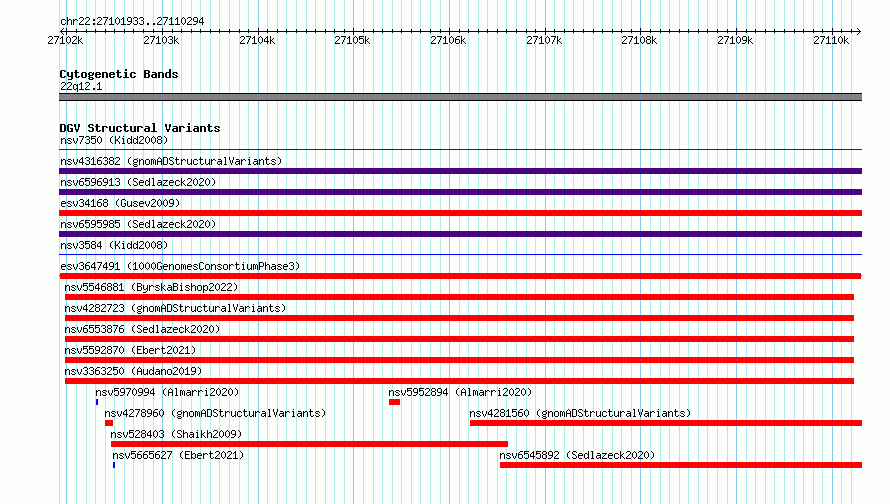Click nsv4278960 gnomAD variant label
890x504 pixels.
point(215,413)
